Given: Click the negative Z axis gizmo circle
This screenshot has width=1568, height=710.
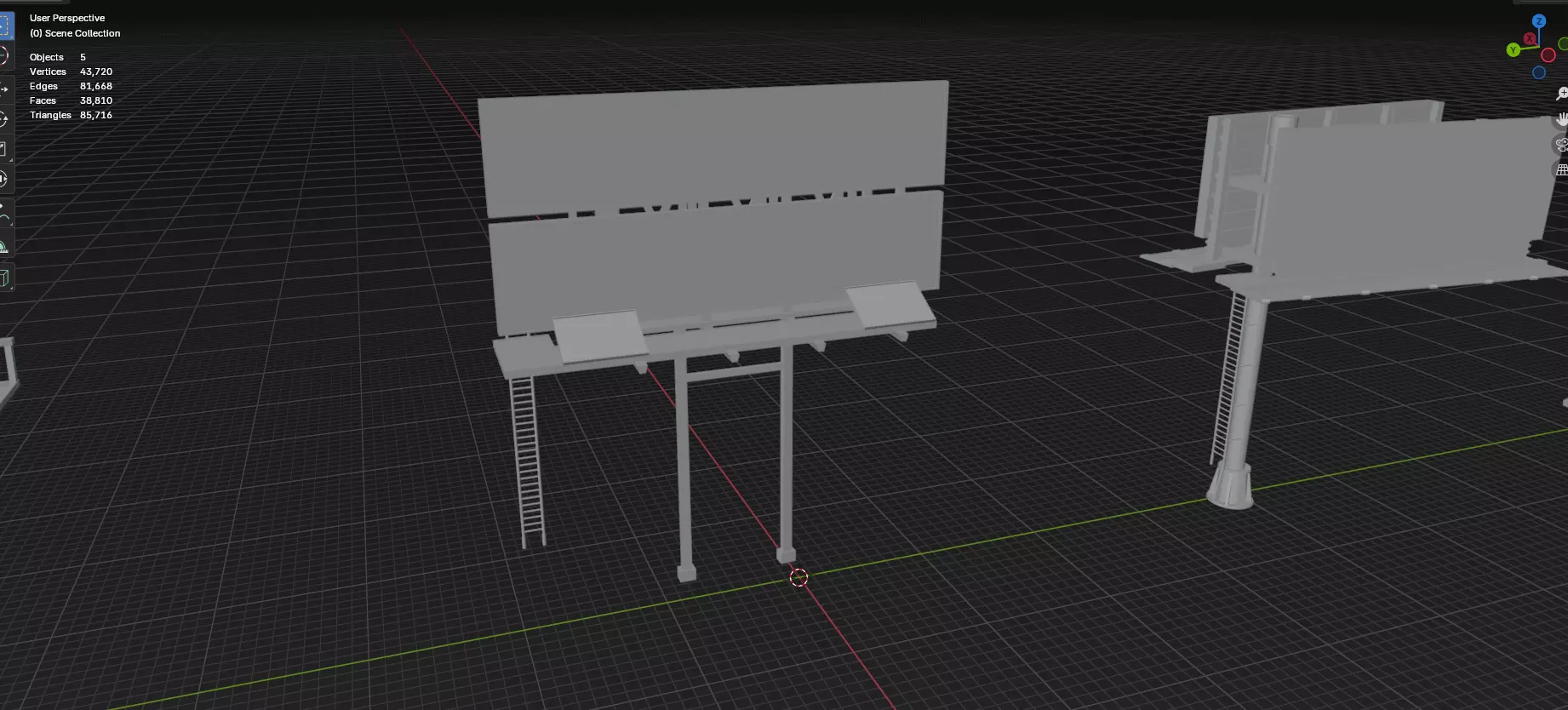Looking at the screenshot, I should click(x=1539, y=73).
